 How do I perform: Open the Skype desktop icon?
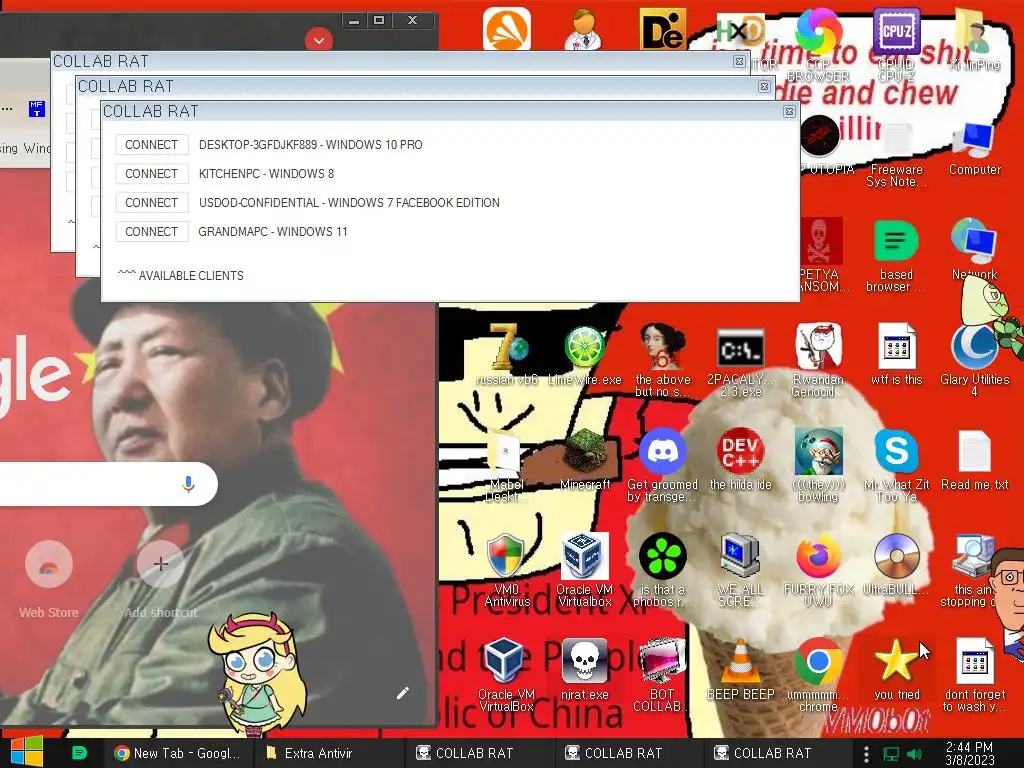897,466
